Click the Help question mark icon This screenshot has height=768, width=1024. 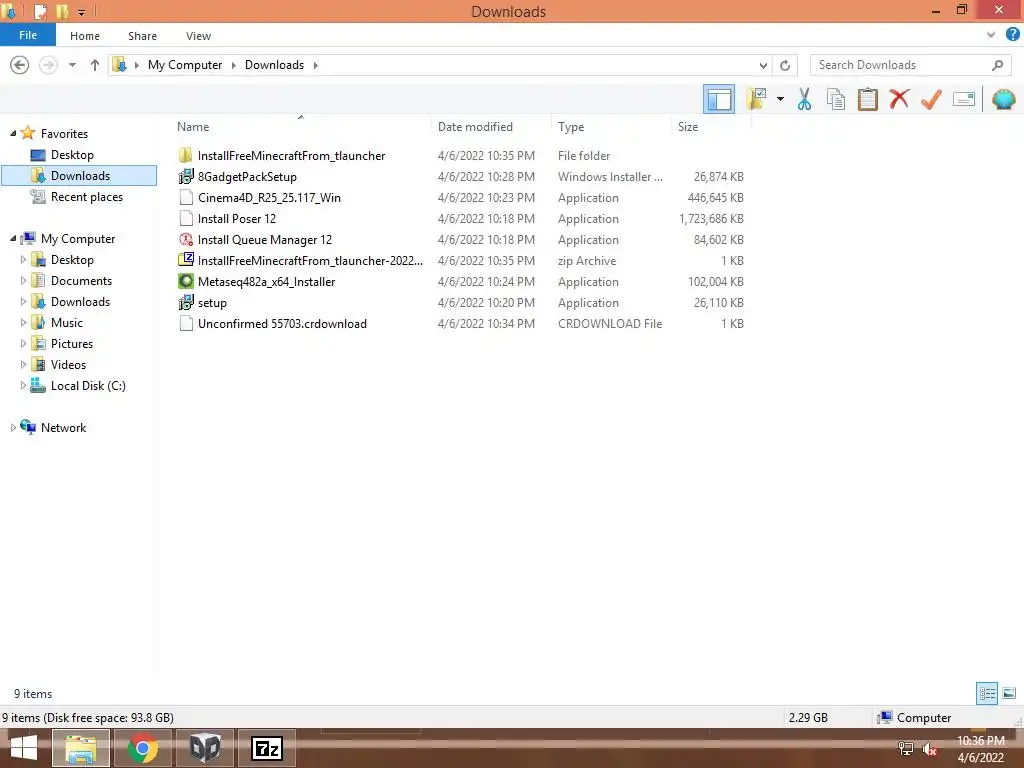(1012, 35)
